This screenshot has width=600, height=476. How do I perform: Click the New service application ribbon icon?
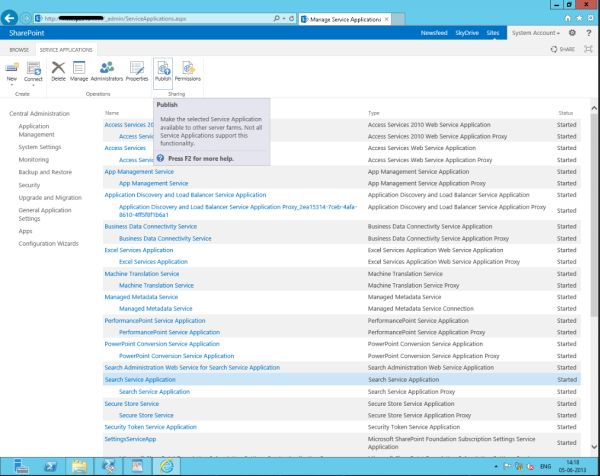[12, 68]
